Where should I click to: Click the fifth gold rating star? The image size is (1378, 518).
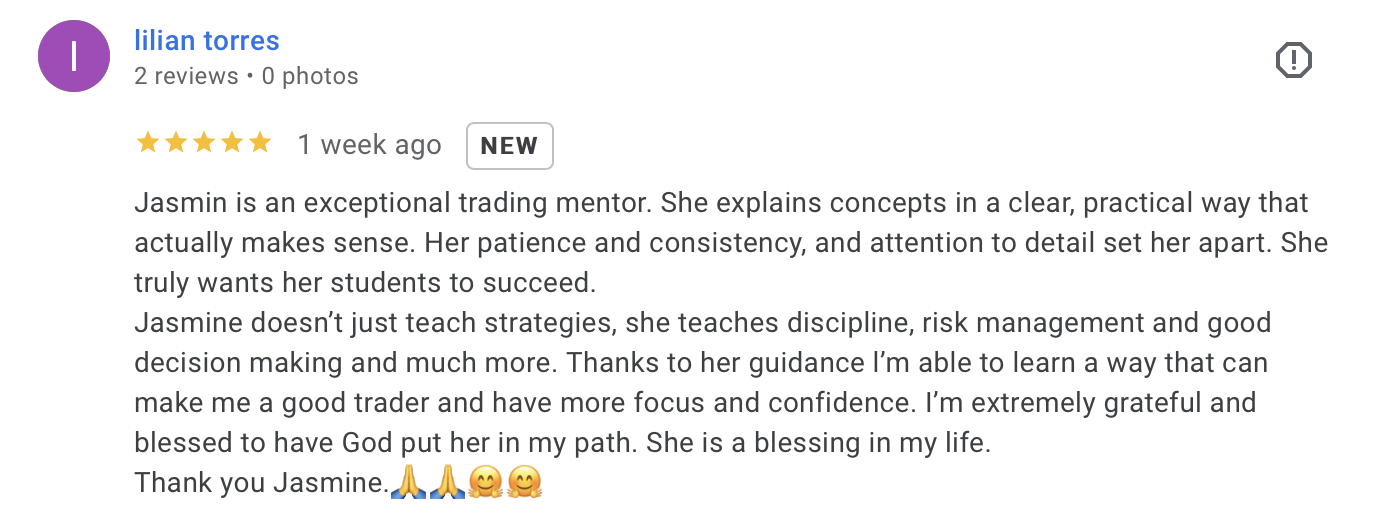[x=260, y=144]
